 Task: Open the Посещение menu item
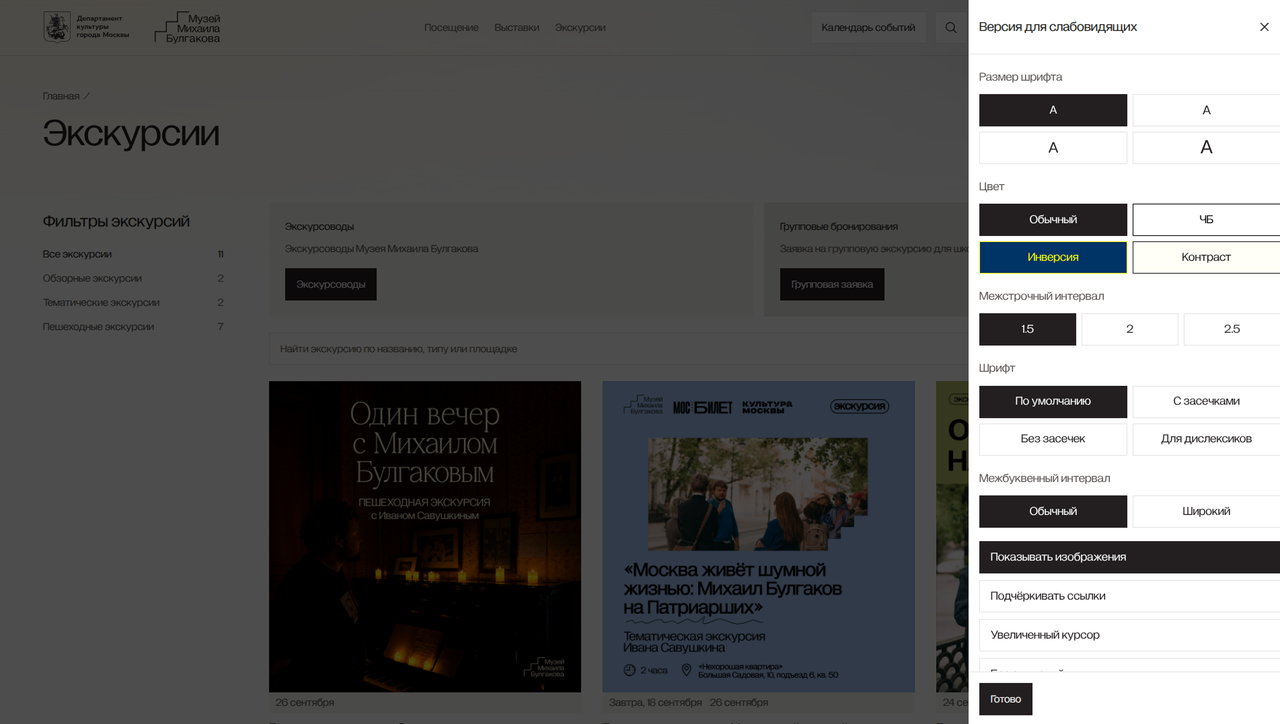click(x=451, y=28)
